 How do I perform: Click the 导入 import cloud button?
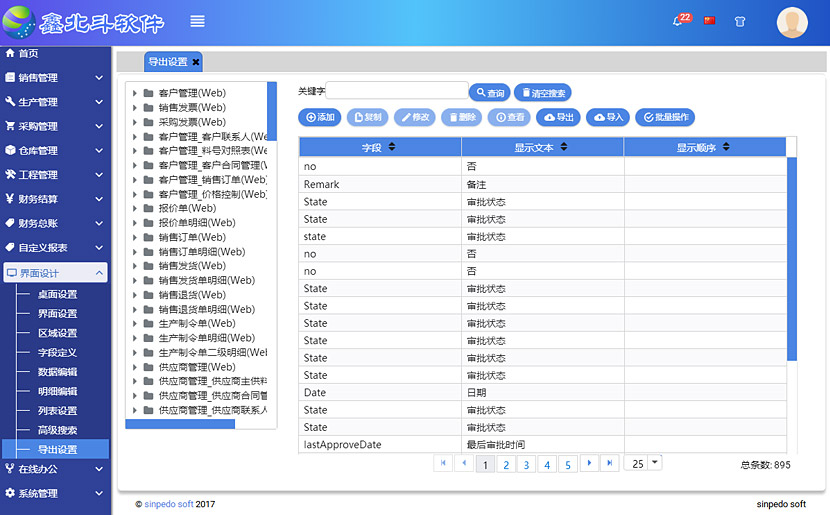click(x=608, y=117)
